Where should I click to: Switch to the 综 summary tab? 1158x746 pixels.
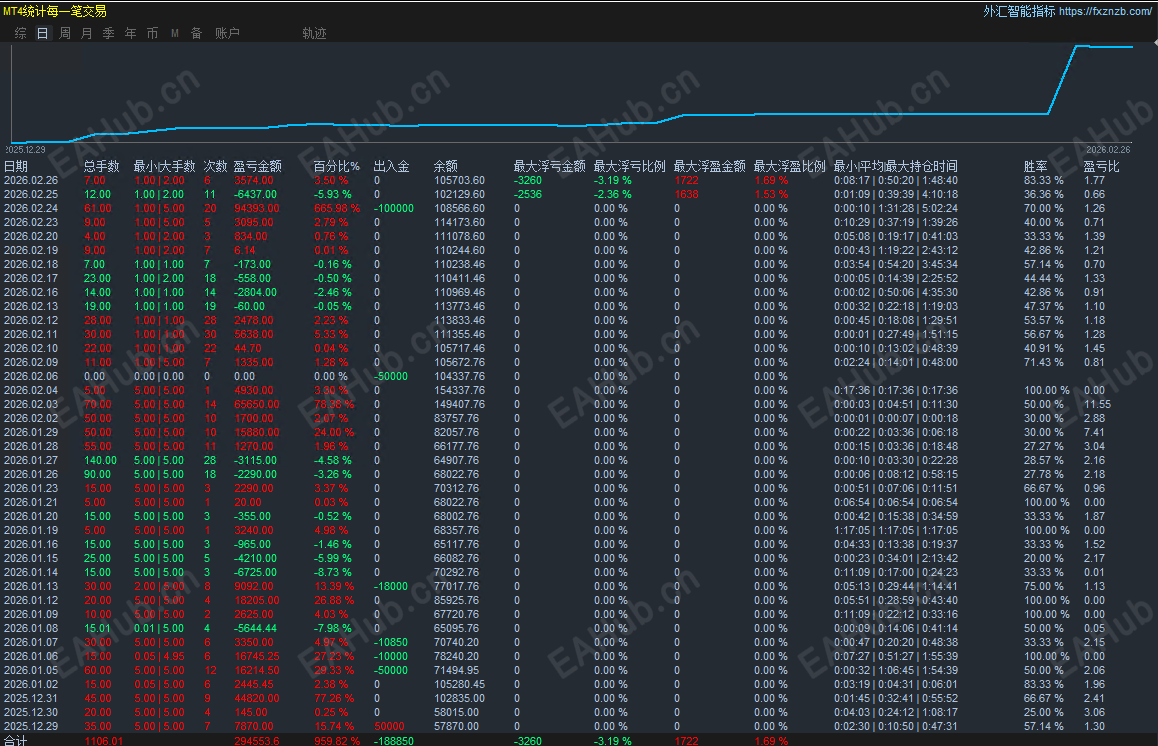(x=21, y=33)
